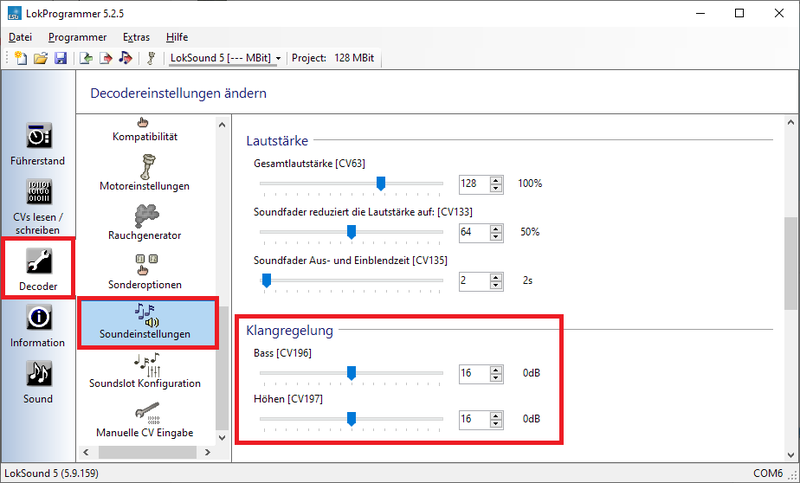Maximize the LokProgrammer window

tap(739, 13)
